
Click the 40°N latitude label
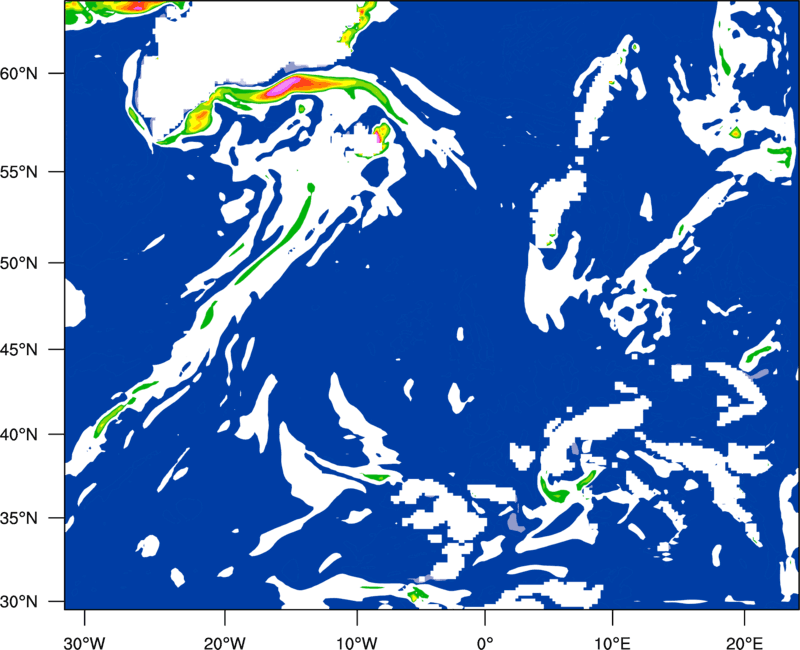(x=19, y=435)
